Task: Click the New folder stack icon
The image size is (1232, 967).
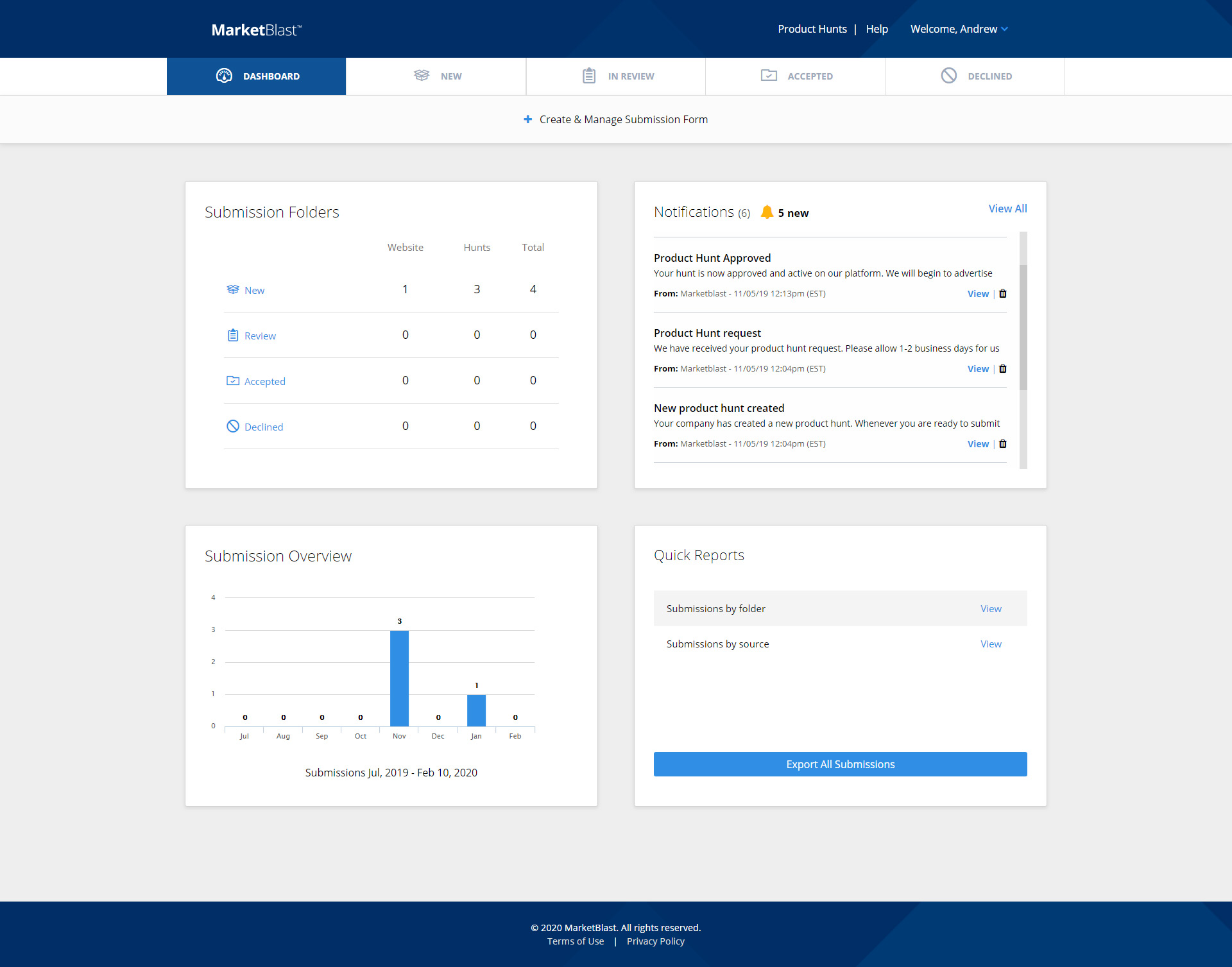Action: [233, 290]
